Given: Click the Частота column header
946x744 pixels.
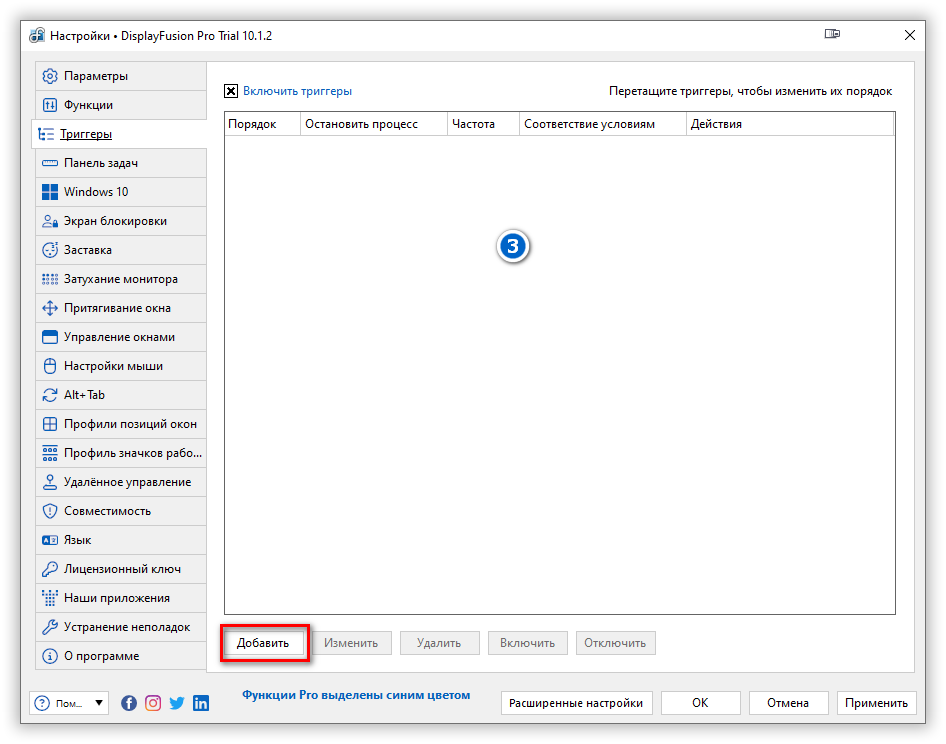Looking at the screenshot, I should [483, 124].
